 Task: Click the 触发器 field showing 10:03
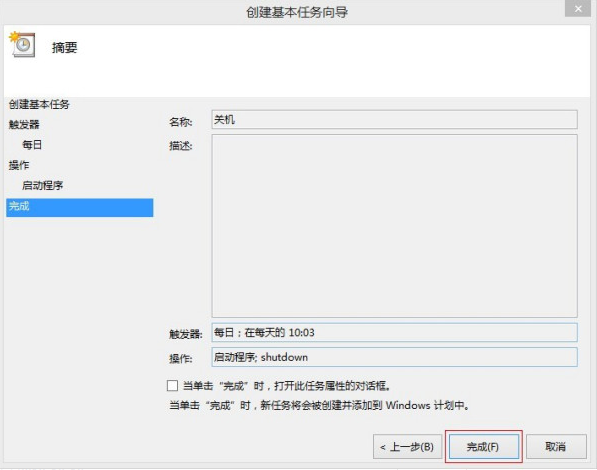[394, 333]
